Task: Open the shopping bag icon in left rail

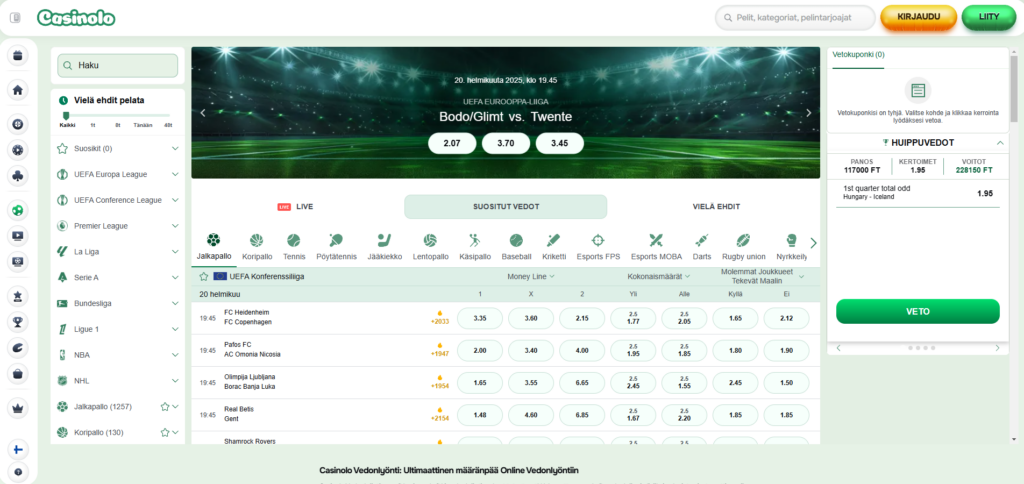Action: pyautogui.click(x=18, y=374)
